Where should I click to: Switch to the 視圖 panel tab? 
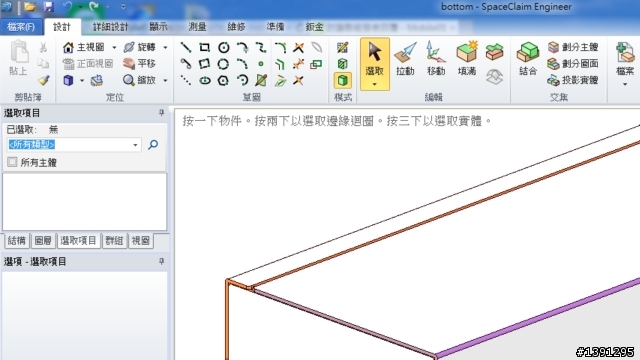point(141,240)
